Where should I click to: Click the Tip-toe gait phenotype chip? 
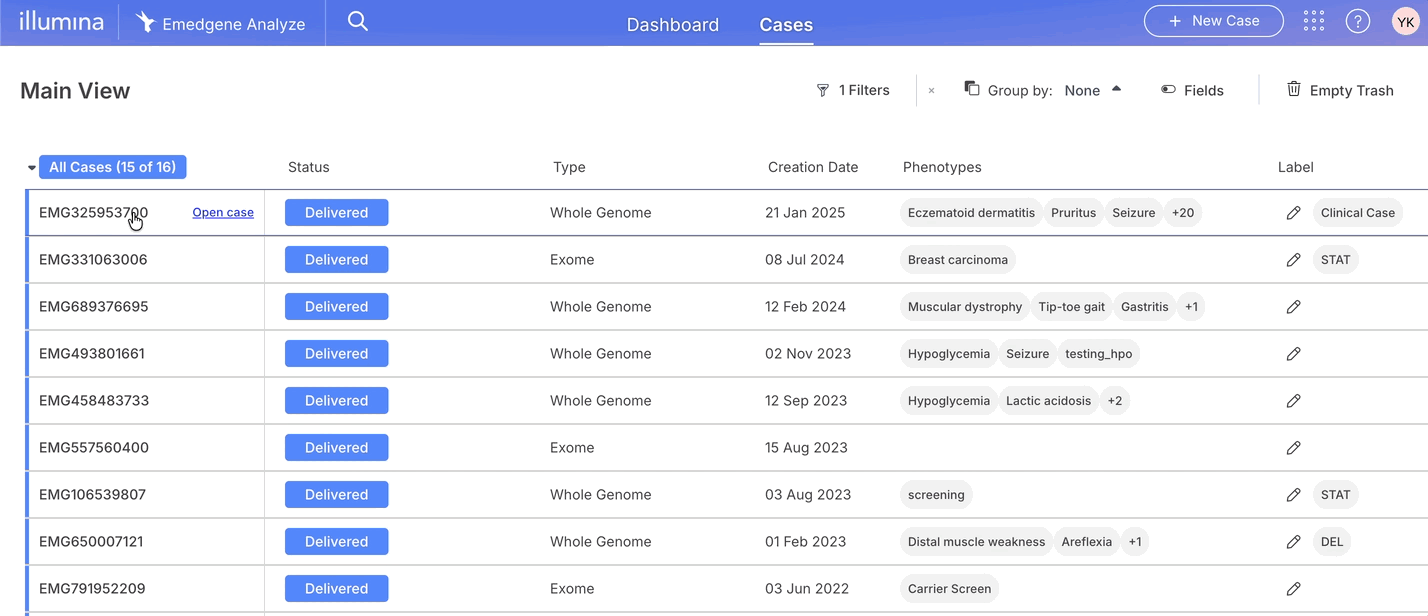[x=1071, y=307]
